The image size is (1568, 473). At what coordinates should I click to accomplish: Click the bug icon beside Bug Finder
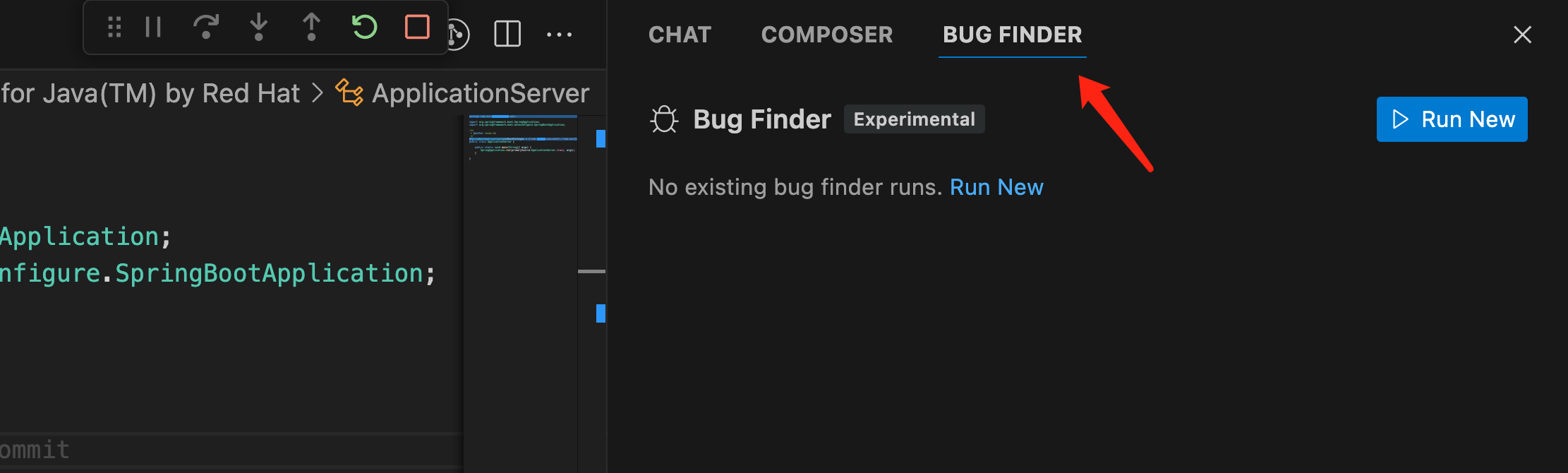coord(664,119)
